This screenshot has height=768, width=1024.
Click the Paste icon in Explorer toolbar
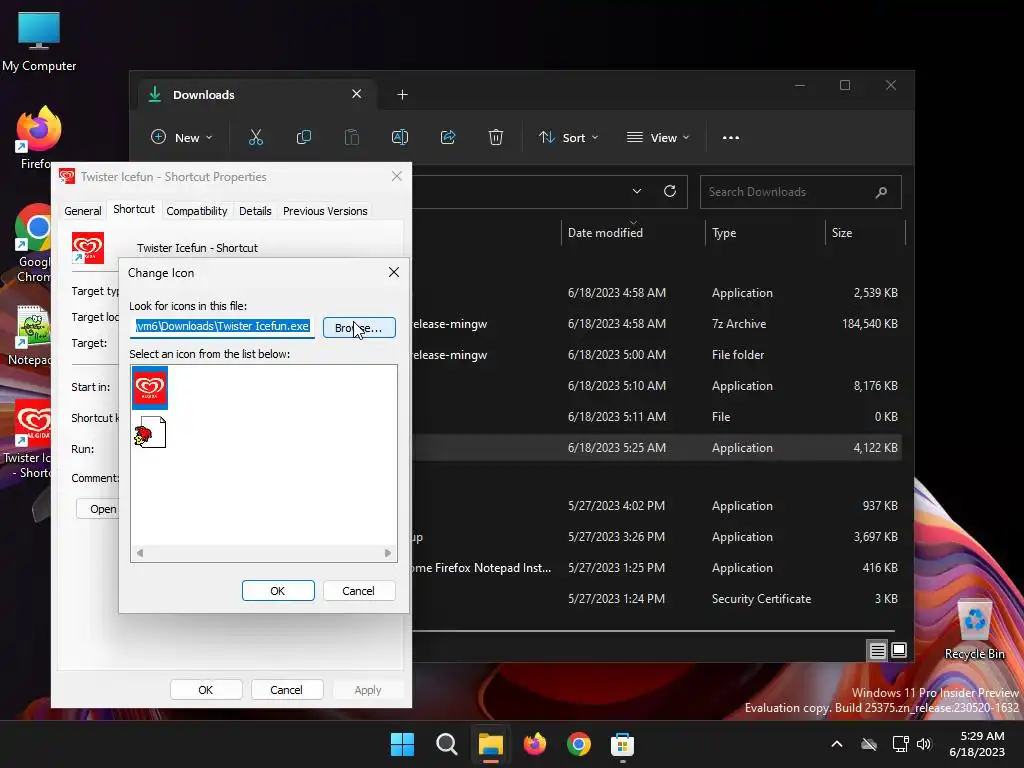click(x=351, y=138)
